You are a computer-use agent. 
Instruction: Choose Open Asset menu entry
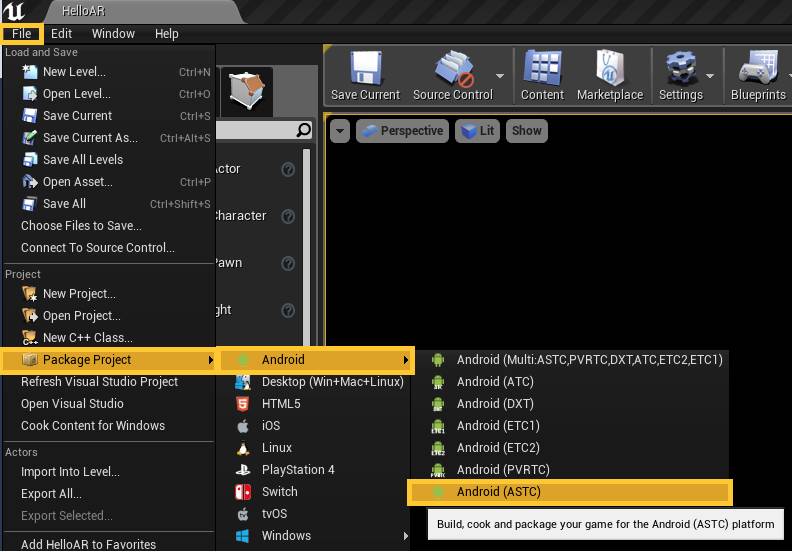[x=108, y=182]
